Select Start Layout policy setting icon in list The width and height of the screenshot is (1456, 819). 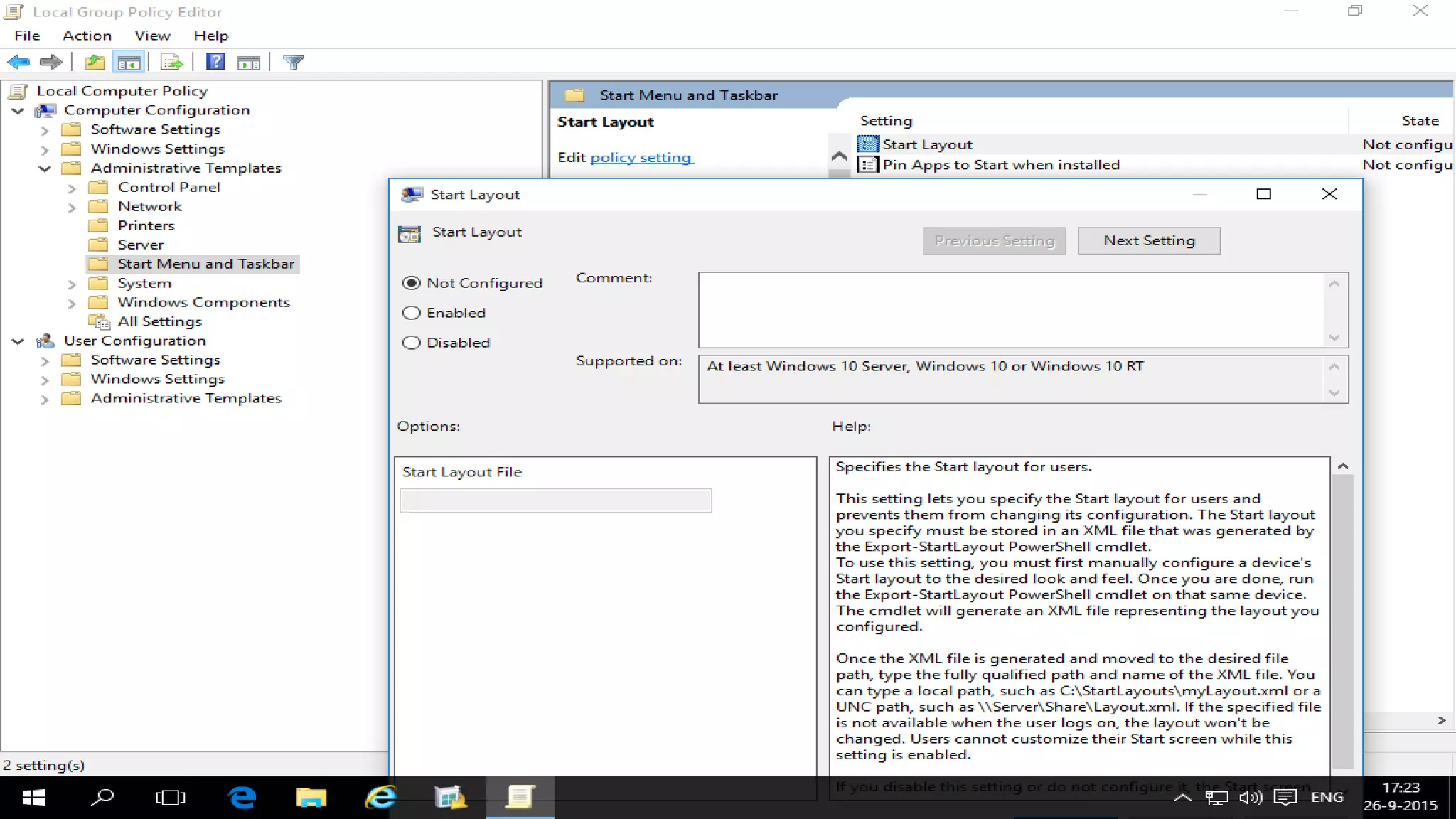pos(868,144)
